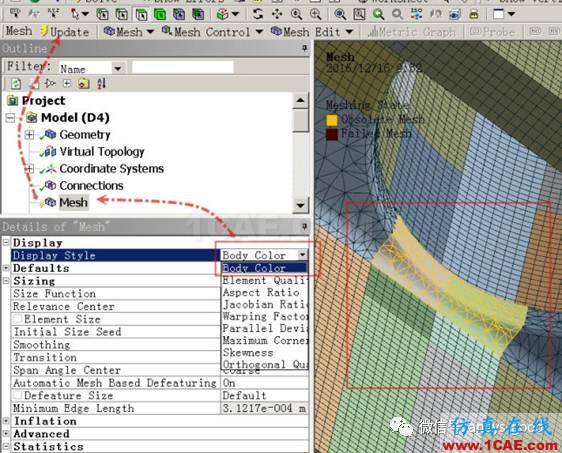Viewport: 562px width, 453px height.
Task: Click the green Face selection filter icon
Action: click(x=160, y=14)
